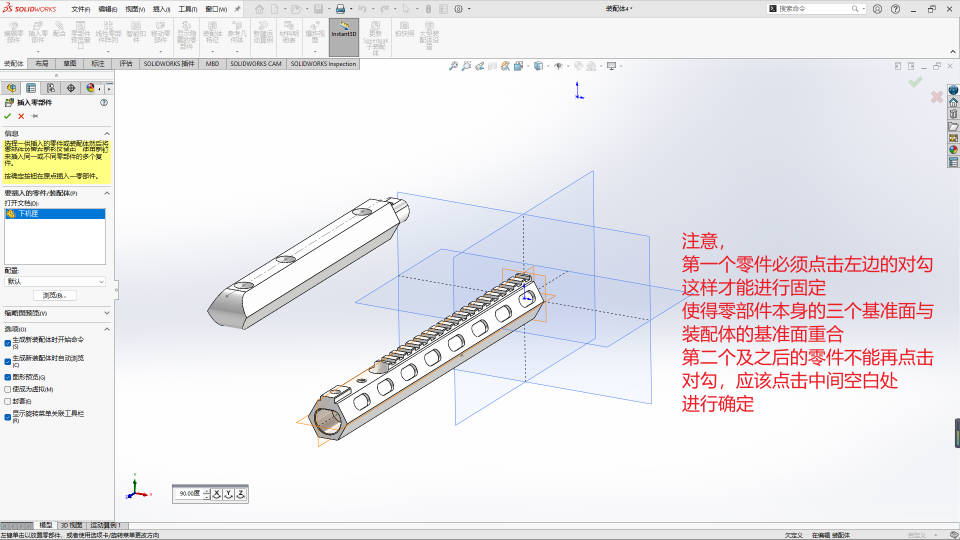This screenshot has width=960, height=540.
Task: Enable 封套 checkbox
Action: (8, 402)
